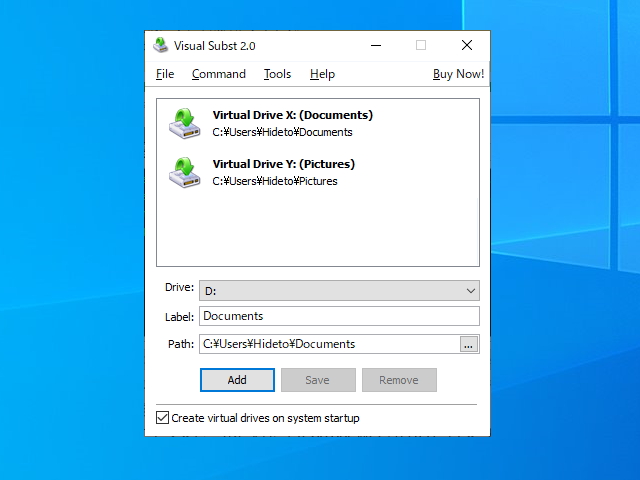Screen dimensions: 640x480
Task: Open the Drive letter dropdown
Action: (x=339, y=291)
